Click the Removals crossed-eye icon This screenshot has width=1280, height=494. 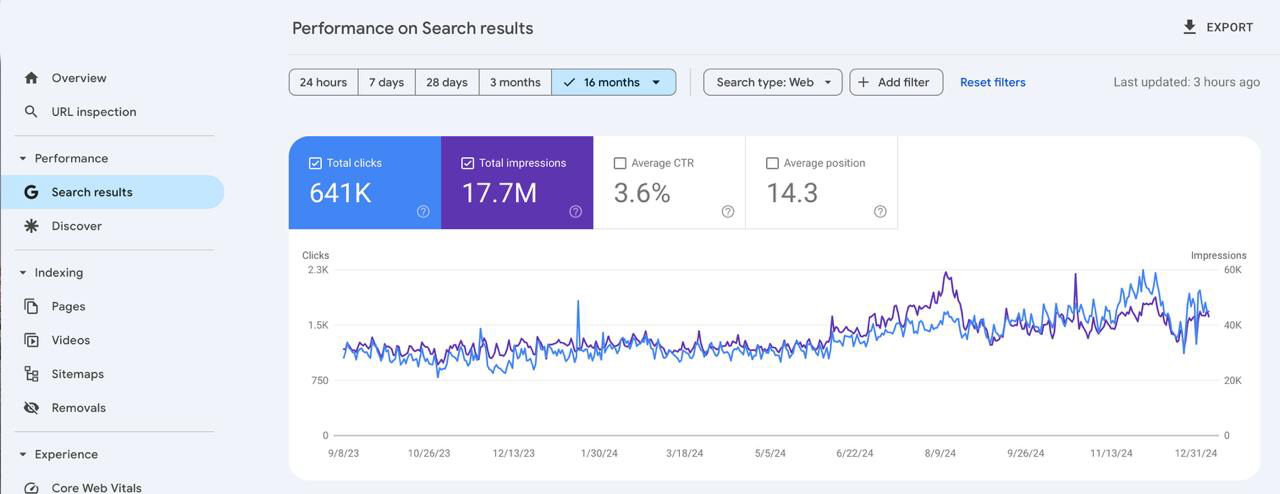click(31, 408)
